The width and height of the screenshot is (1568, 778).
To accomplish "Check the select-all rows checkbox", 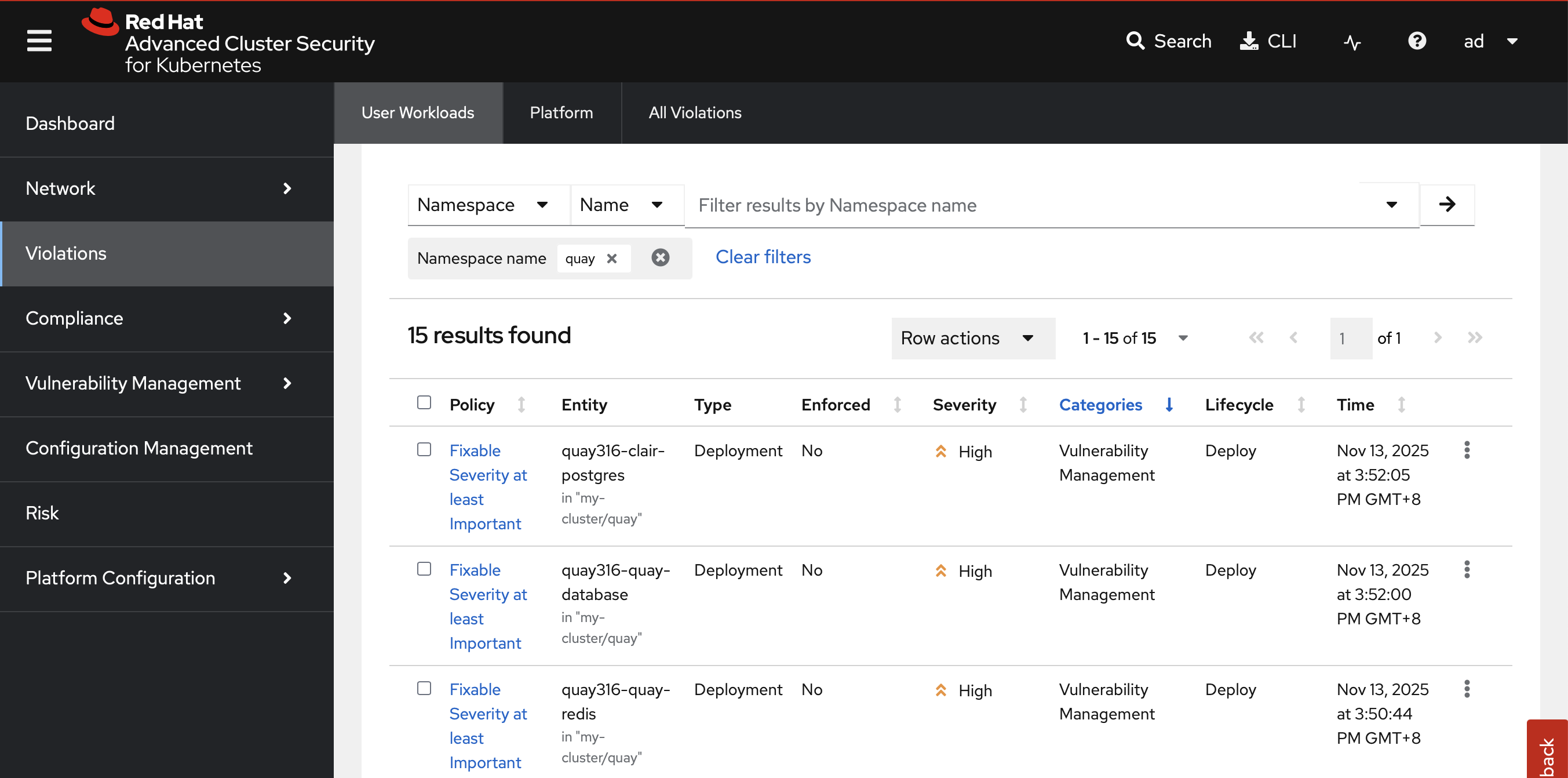I will [x=424, y=402].
